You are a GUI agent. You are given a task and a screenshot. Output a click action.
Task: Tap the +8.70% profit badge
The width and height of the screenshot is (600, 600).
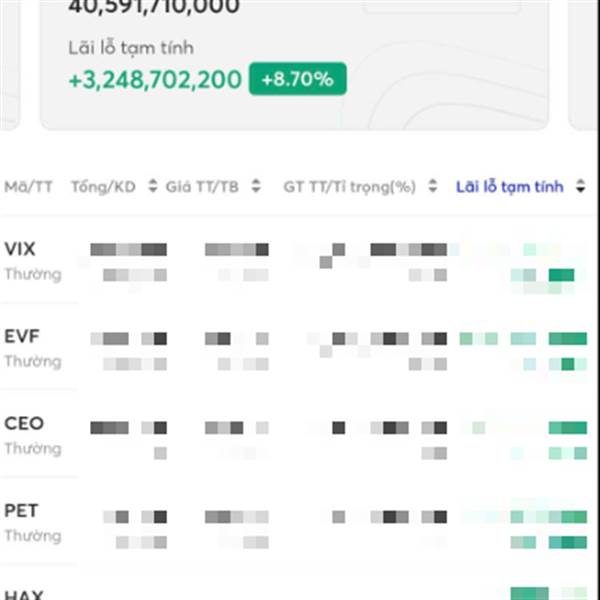298,79
